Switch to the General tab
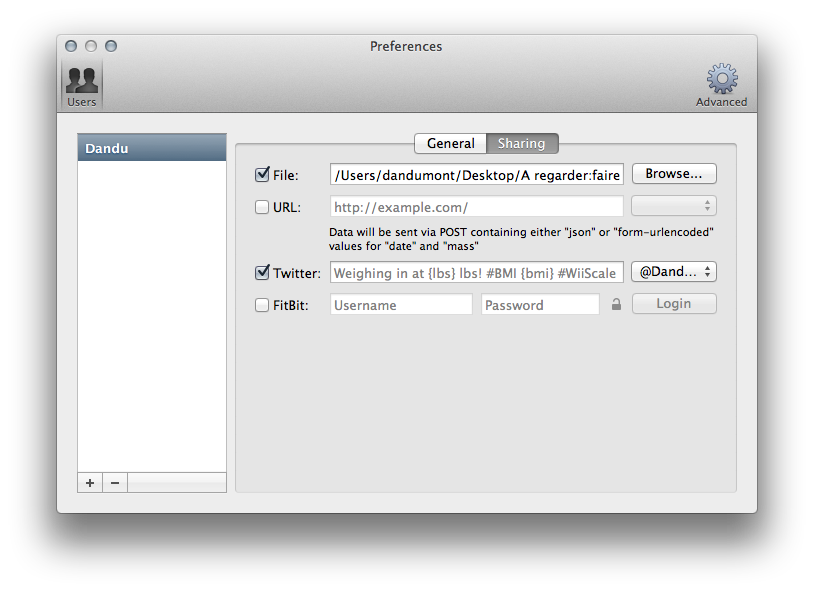The width and height of the screenshot is (814, 592). tap(450, 143)
